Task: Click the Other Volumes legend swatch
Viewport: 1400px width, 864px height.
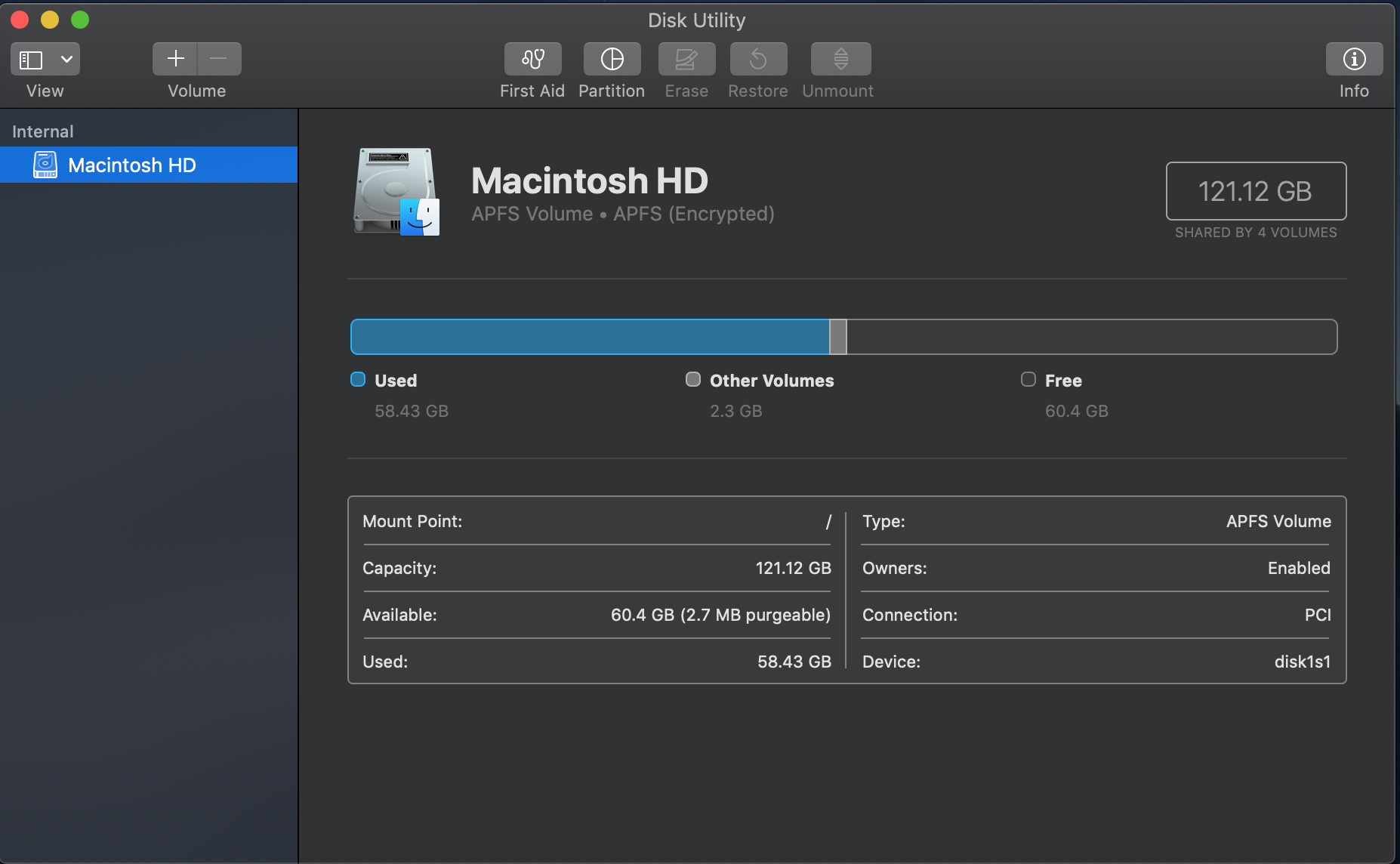Action: coord(693,379)
